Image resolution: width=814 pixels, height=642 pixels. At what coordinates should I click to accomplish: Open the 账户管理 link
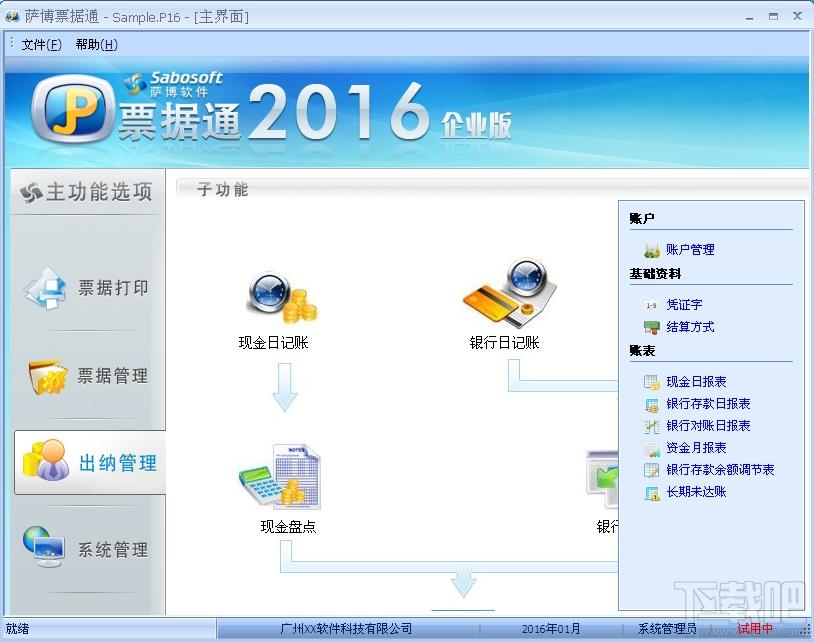point(690,250)
